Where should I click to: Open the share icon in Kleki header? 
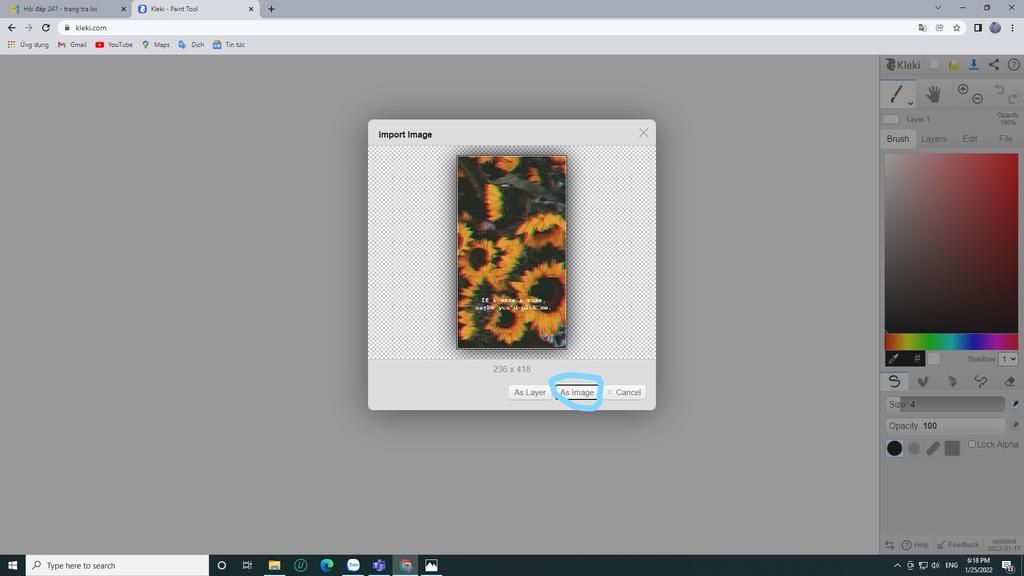pyautogui.click(x=993, y=65)
